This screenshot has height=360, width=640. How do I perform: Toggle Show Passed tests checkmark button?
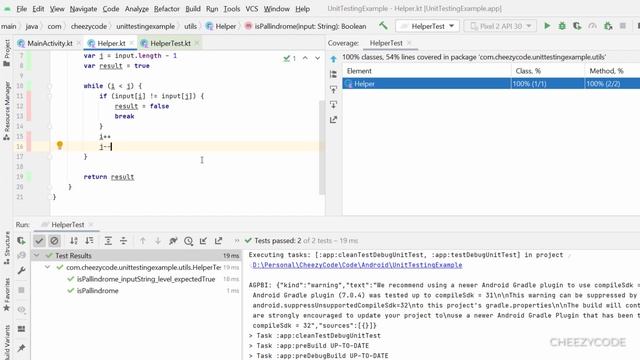pos(39,241)
